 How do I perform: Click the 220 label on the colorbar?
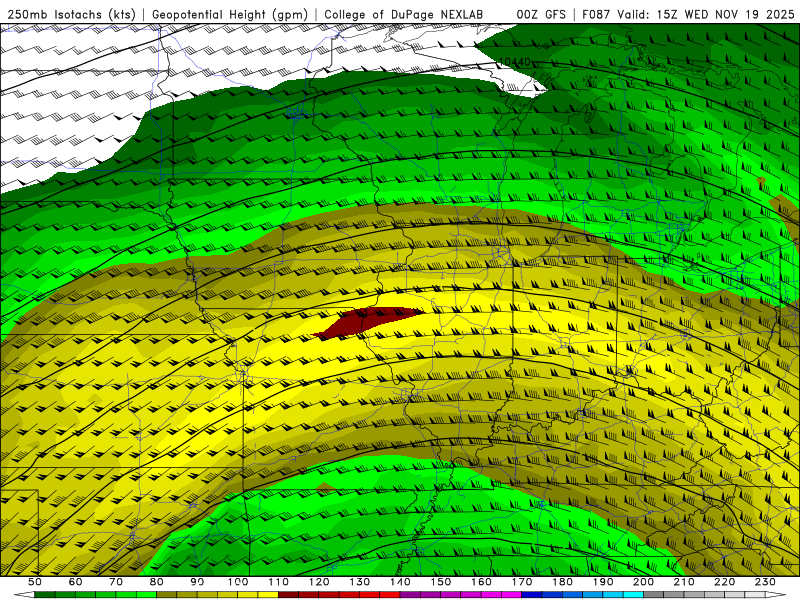click(x=725, y=582)
